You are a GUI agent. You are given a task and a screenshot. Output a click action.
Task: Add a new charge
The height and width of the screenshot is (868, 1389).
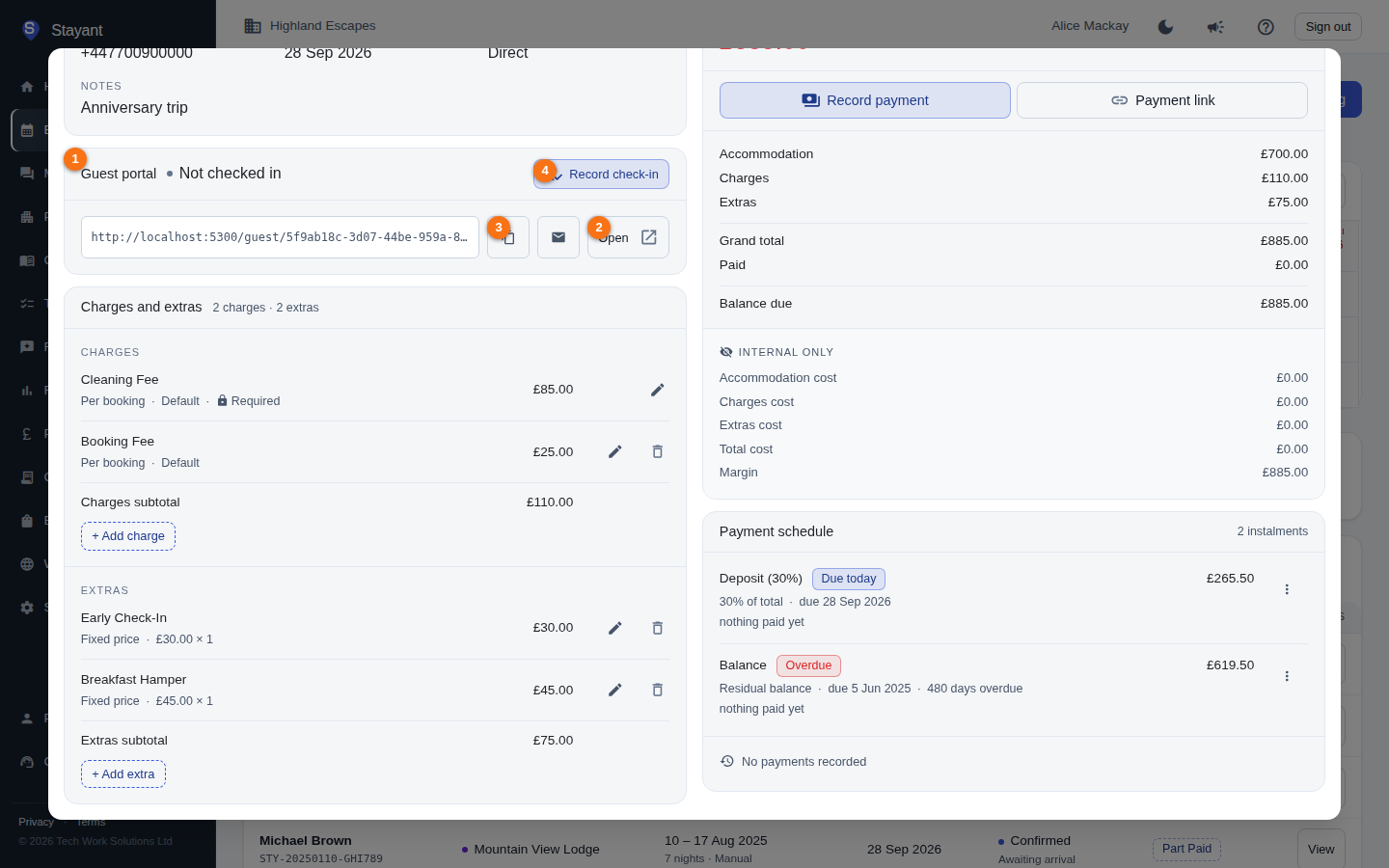(x=128, y=536)
